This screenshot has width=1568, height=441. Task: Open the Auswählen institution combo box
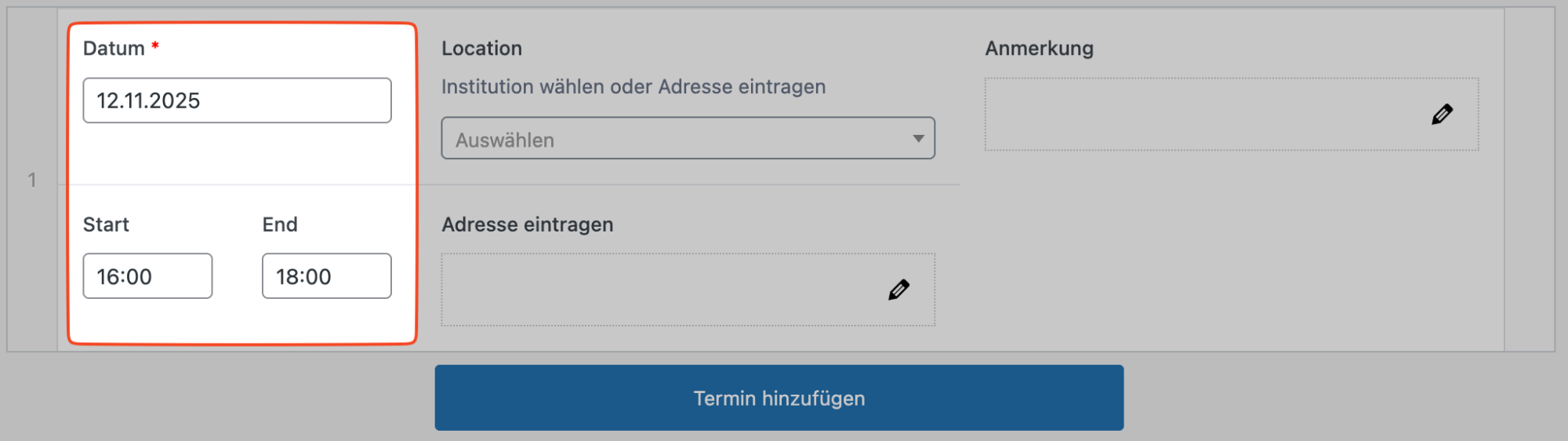pyautogui.click(x=674, y=139)
